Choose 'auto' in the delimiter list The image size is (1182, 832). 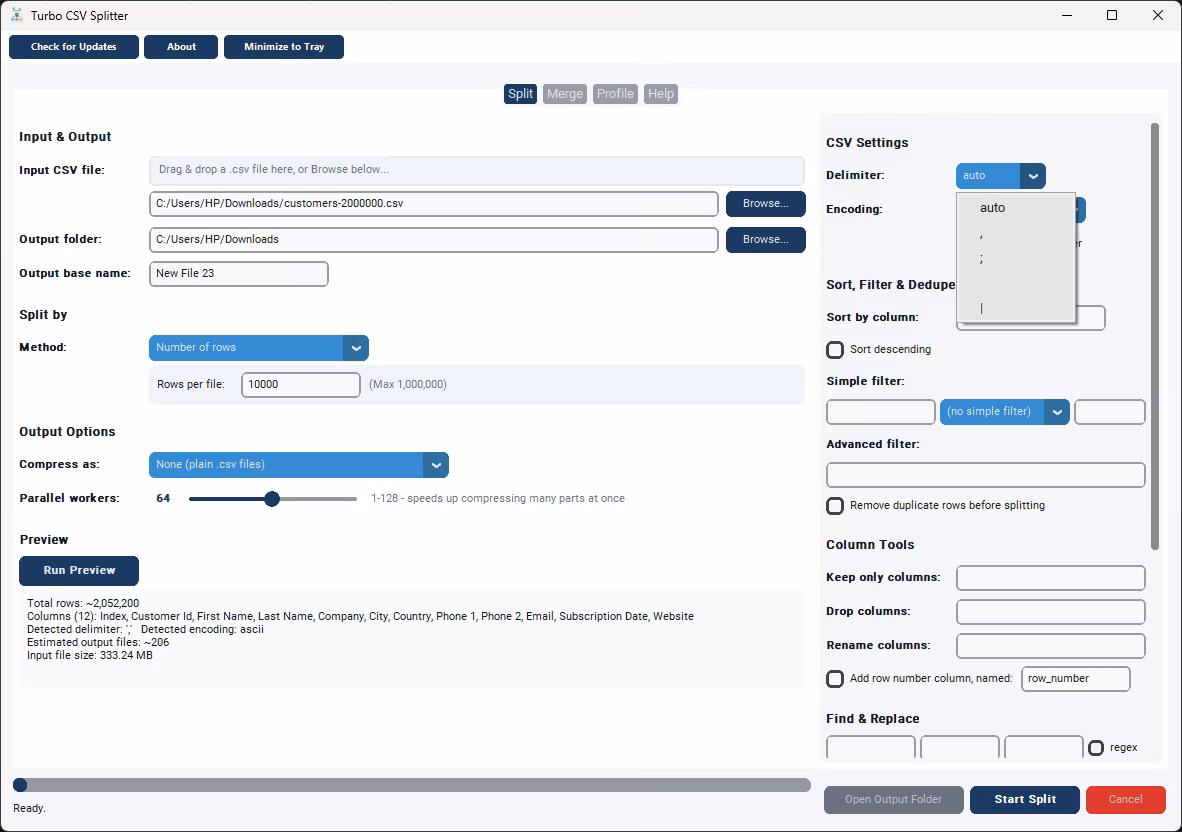click(1015, 208)
